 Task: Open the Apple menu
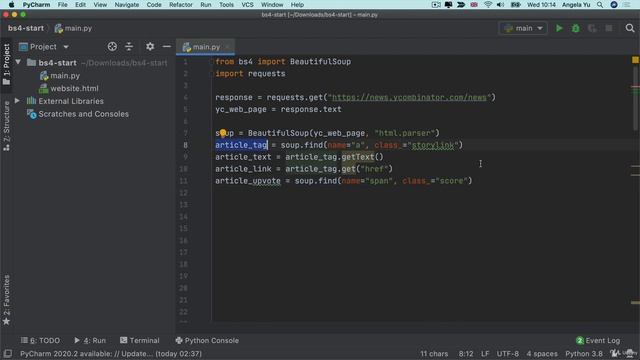(11, 4)
